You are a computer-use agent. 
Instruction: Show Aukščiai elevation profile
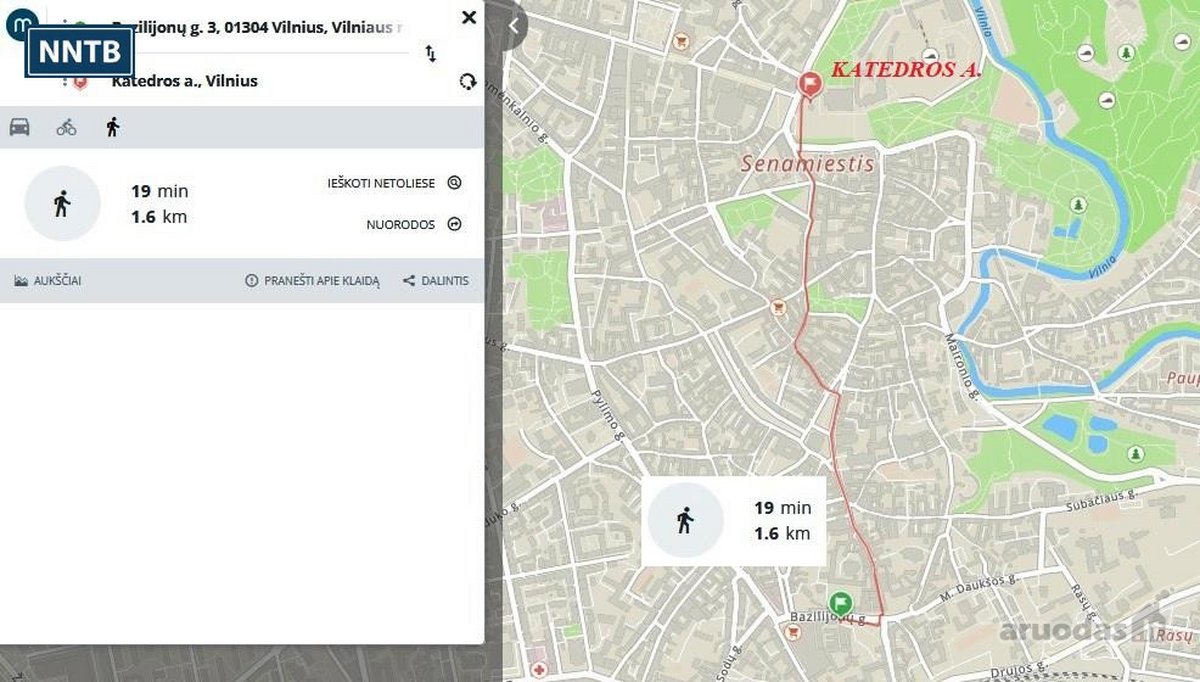click(48, 281)
